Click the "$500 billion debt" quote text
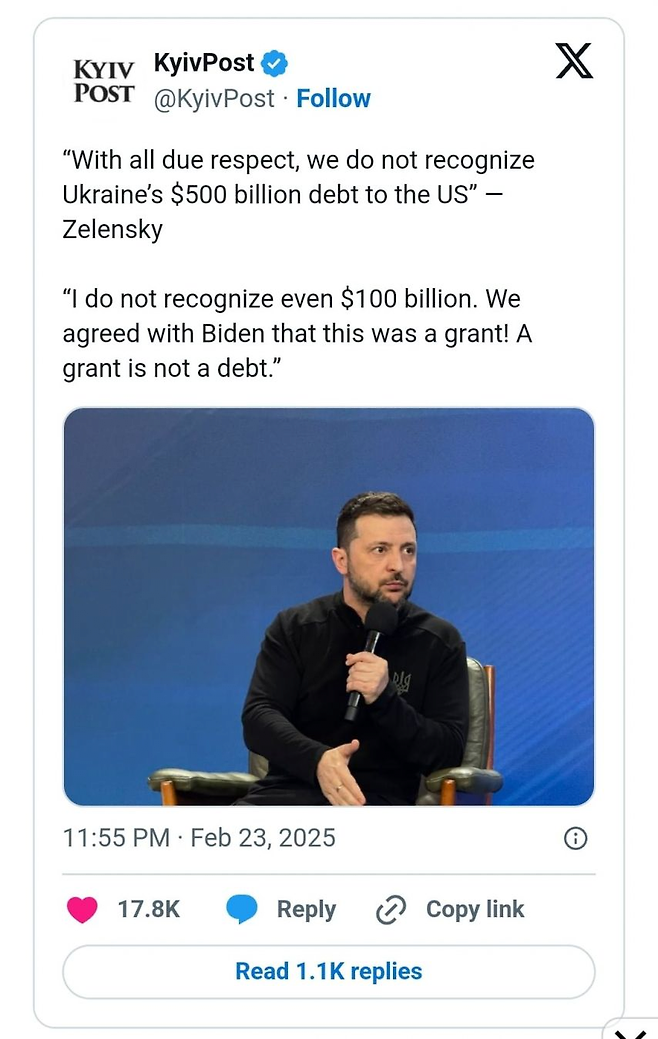 pos(298,194)
